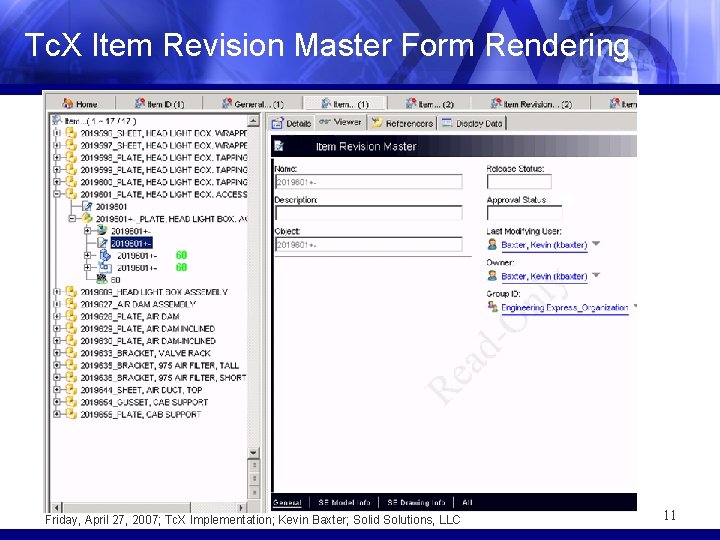Image resolution: width=720 pixels, height=540 pixels.
Task: Expand the 2019628_PLATE, AIR DAM item
Action: 56,316
